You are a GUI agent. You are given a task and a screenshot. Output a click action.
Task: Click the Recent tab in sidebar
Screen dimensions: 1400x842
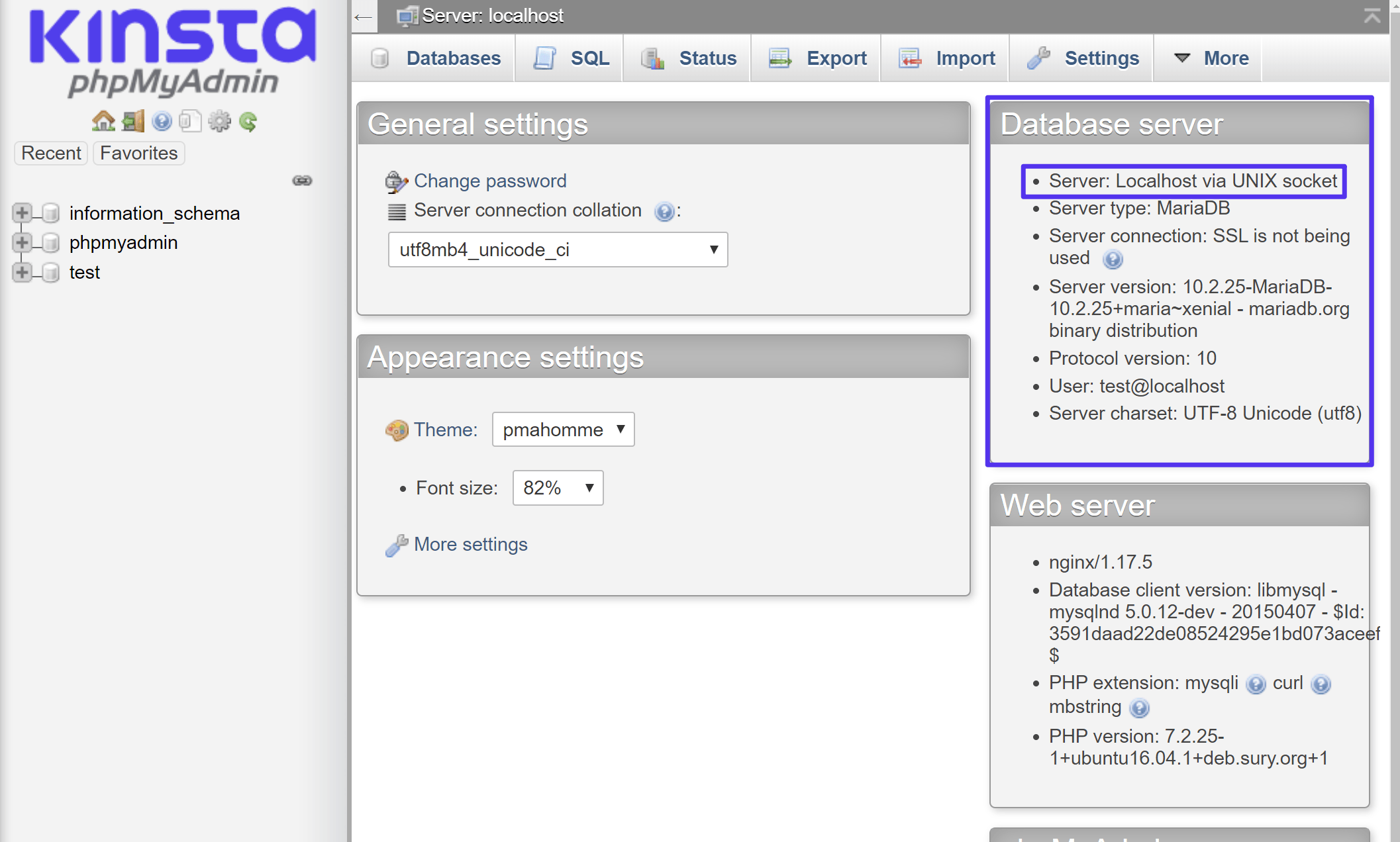(52, 152)
